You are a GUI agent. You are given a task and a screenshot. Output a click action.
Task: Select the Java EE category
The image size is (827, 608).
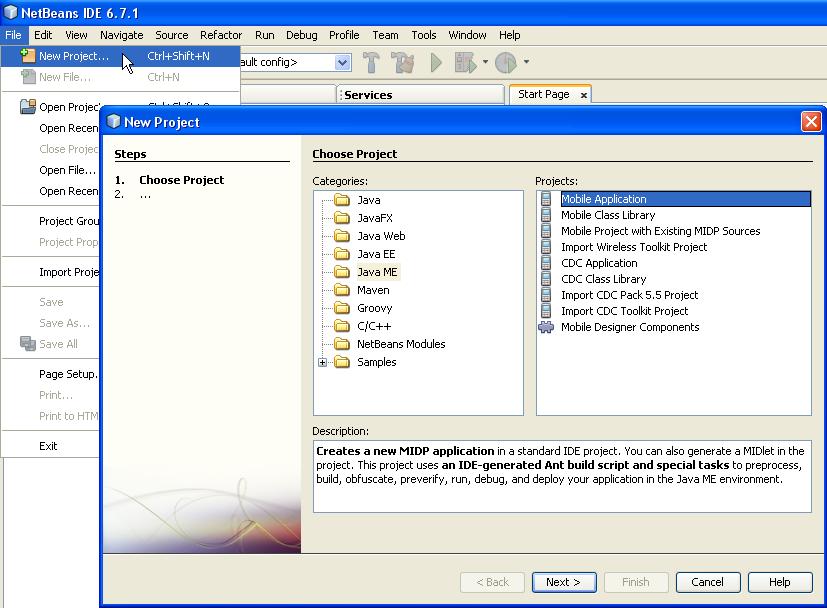376,254
